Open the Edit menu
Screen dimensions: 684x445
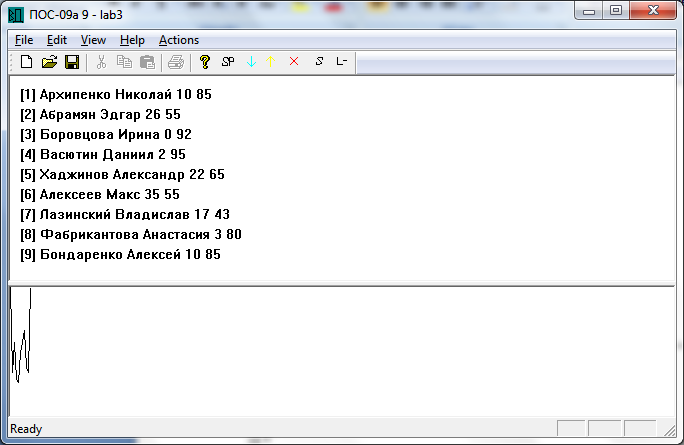click(x=57, y=40)
